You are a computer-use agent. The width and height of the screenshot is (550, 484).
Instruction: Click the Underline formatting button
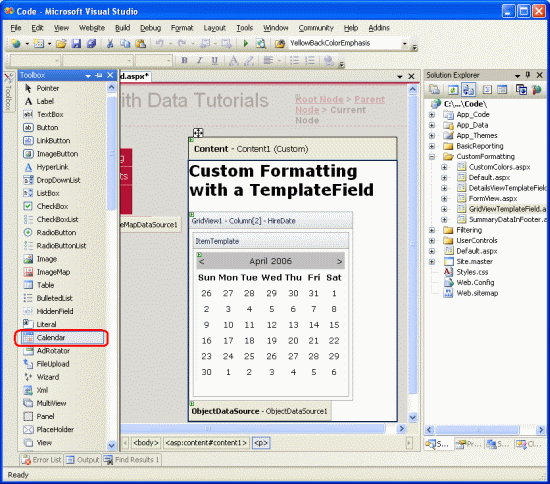tap(215, 60)
